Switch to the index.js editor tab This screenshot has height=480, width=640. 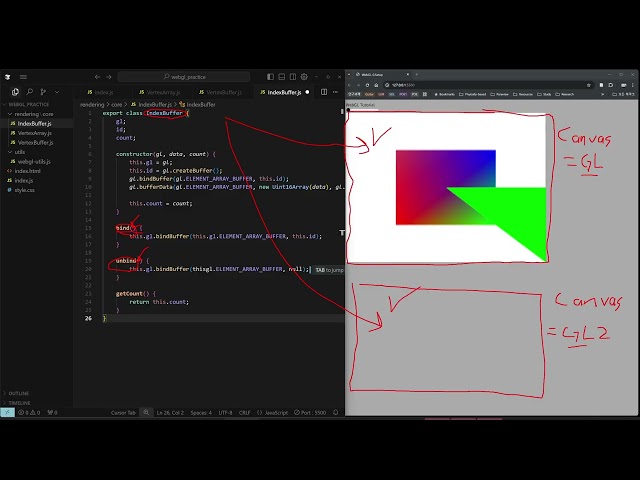(x=100, y=92)
